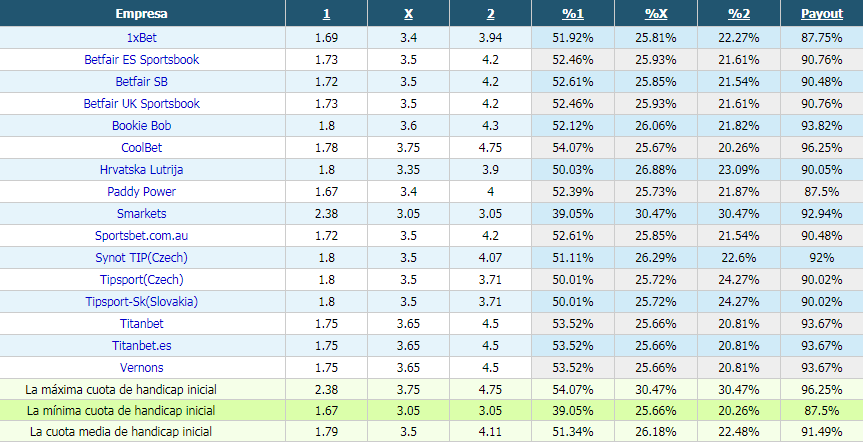The image size is (863, 443).
Task: Click the Betfair SB link
Action: (141, 81)
